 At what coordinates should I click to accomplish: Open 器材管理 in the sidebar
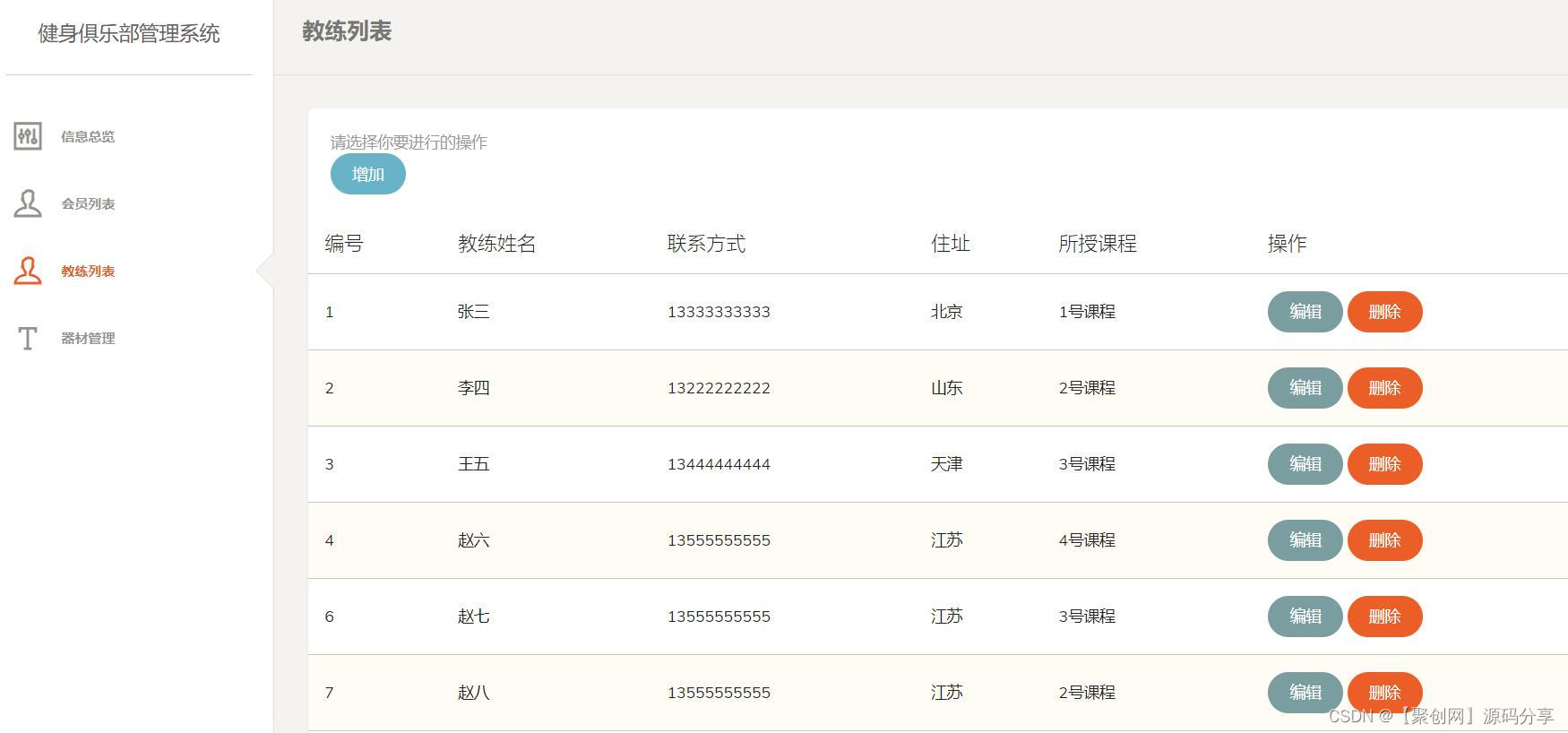[88, 338]
